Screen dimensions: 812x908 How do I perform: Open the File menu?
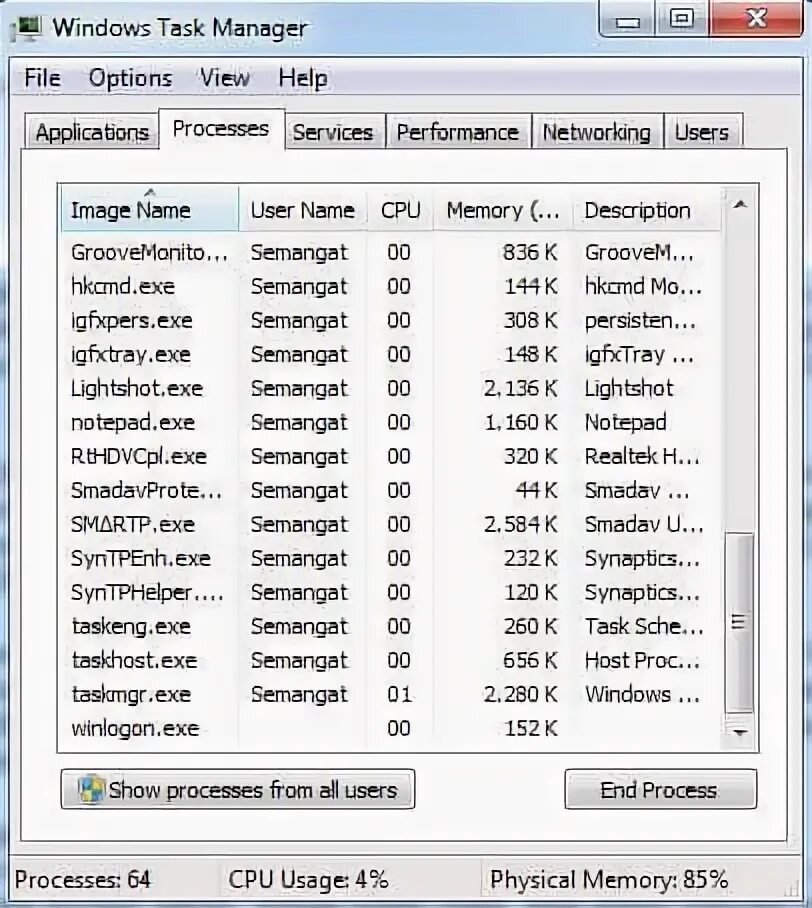(42, 78)
